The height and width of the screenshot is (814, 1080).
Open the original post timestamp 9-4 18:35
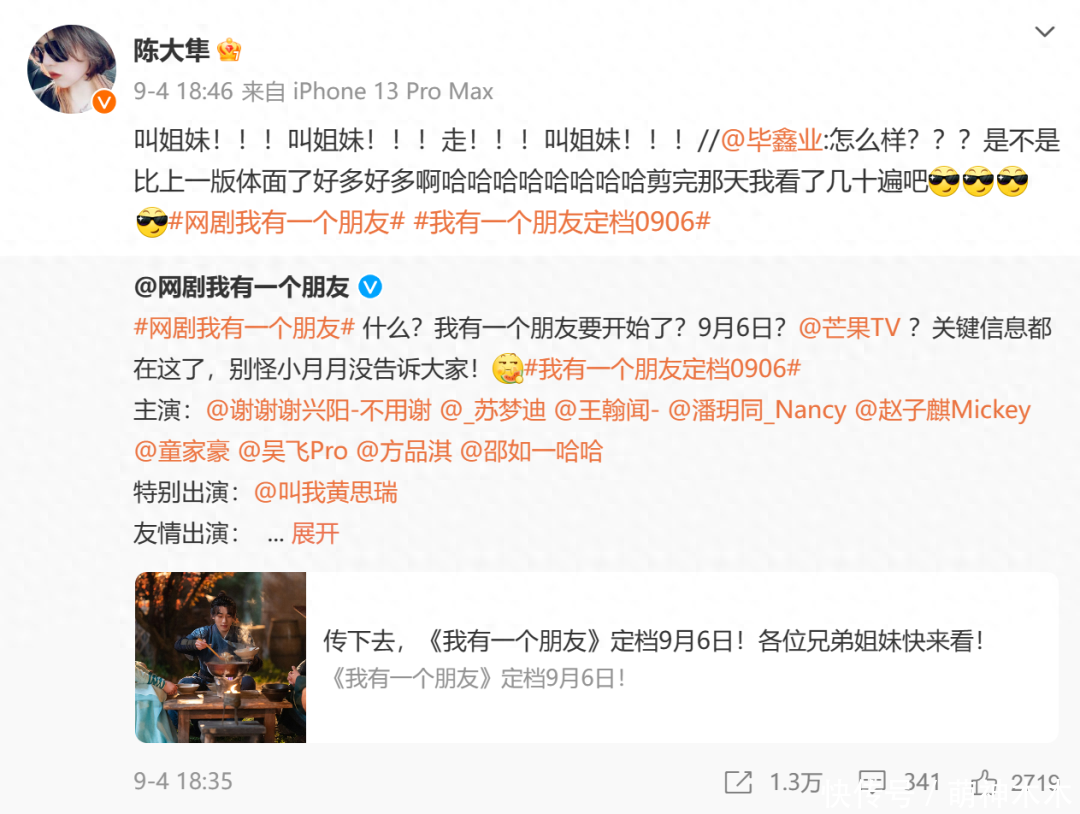tap(183, 782)
